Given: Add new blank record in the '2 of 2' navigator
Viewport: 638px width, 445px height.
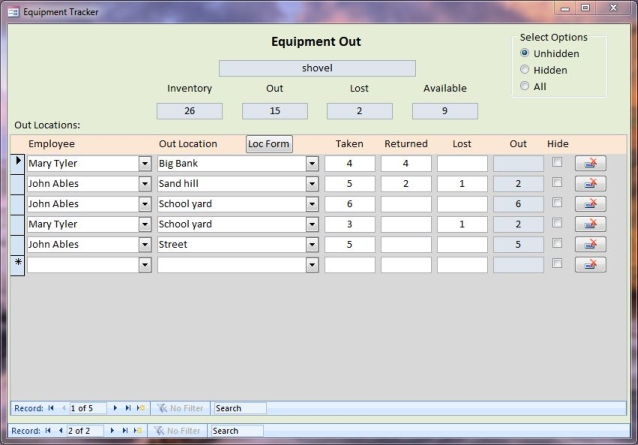Looking at the screenshot, I should point(138,430).
